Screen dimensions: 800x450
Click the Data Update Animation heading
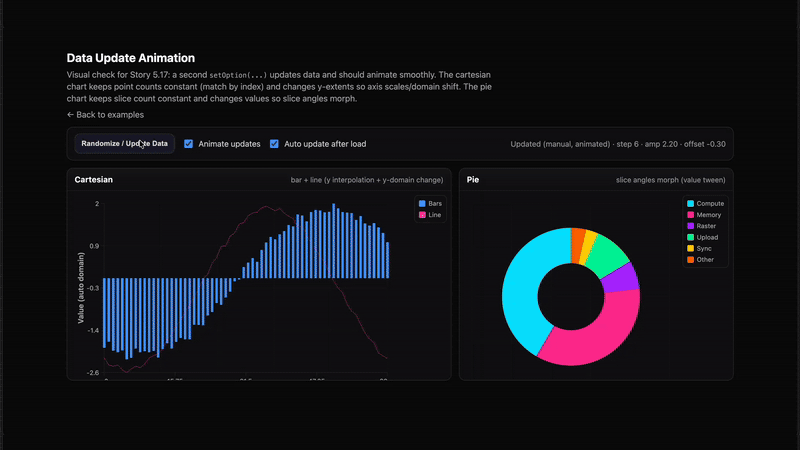click(130, 59)
